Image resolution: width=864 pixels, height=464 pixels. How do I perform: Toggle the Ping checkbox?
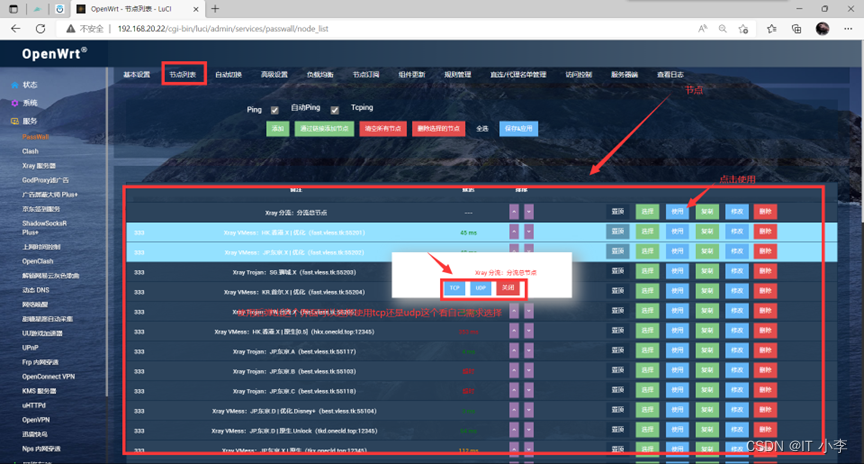click(x=274, y=110)
